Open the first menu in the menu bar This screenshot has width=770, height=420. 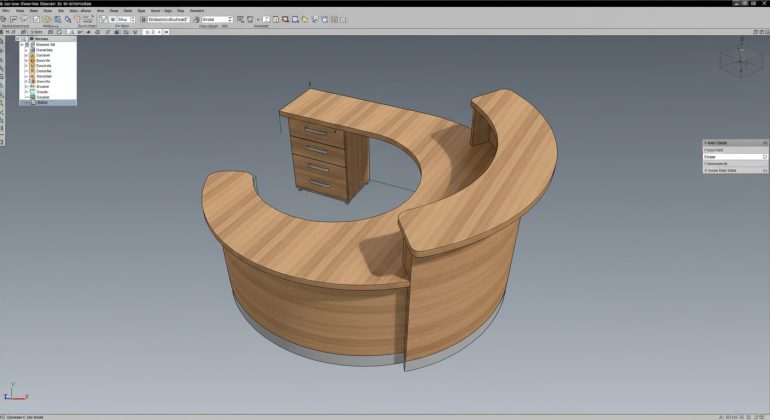tap(7, 11)
